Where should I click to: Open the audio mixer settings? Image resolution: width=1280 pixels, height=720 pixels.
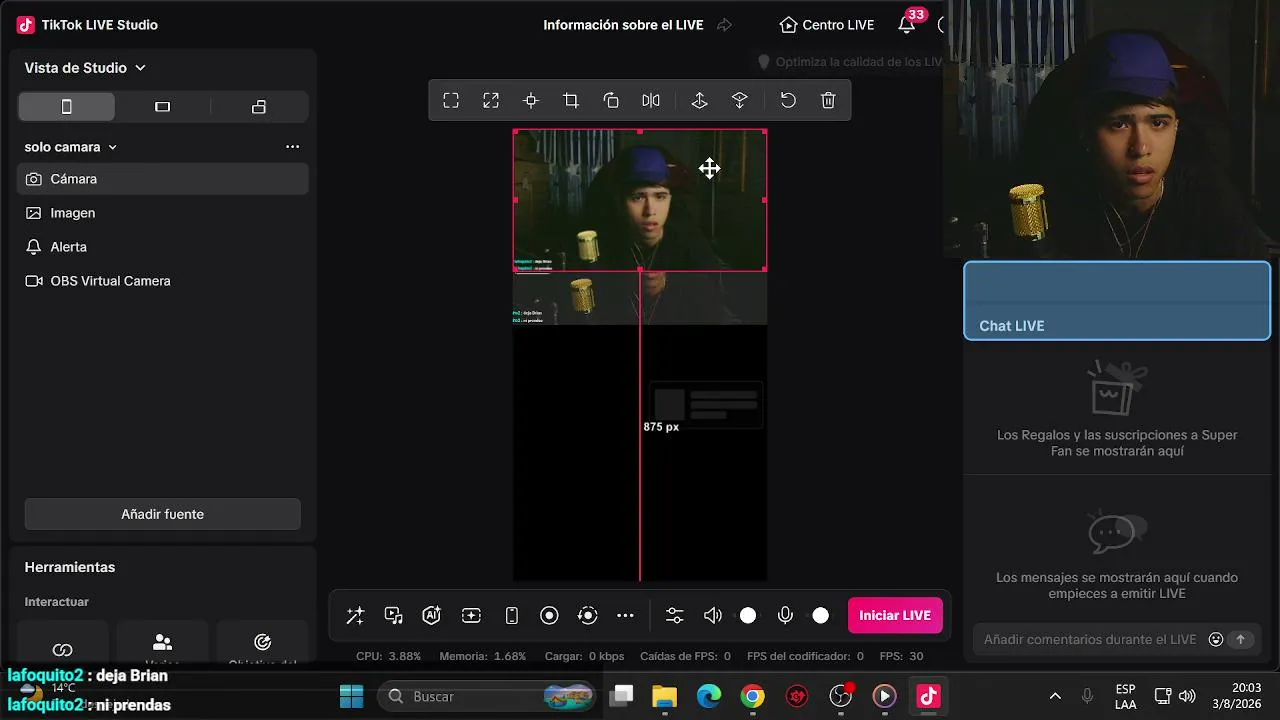point(675,616)
